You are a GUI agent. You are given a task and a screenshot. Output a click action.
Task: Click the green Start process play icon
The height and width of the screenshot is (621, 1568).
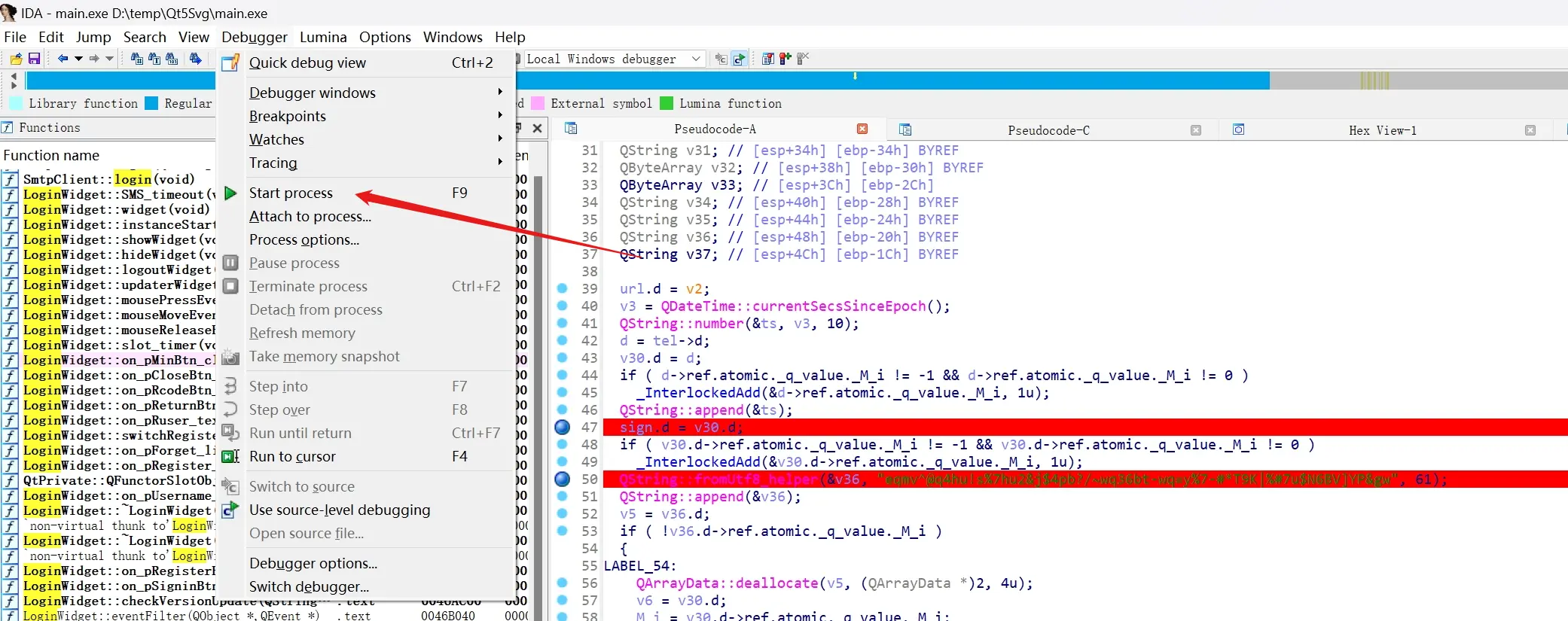coord(231,193)
